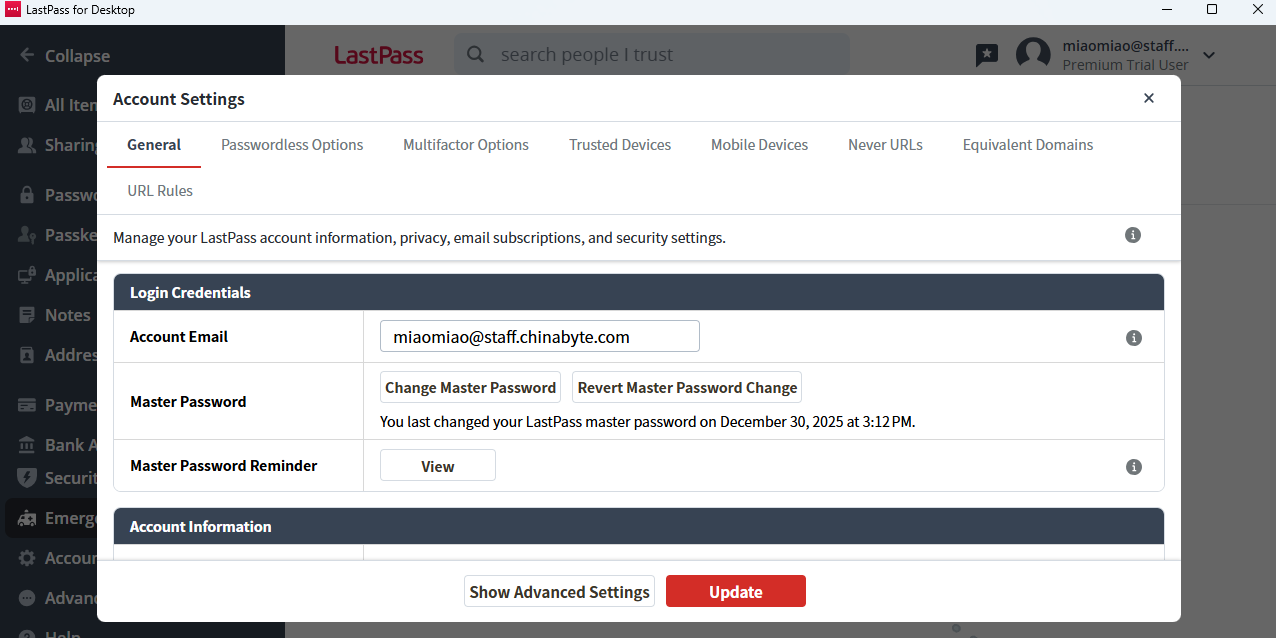Image resolution: width=1276 pixels, height=638 pixels.
Task: Select the Emergency Access sidebar icon
Action: click(x=25, y=517)
